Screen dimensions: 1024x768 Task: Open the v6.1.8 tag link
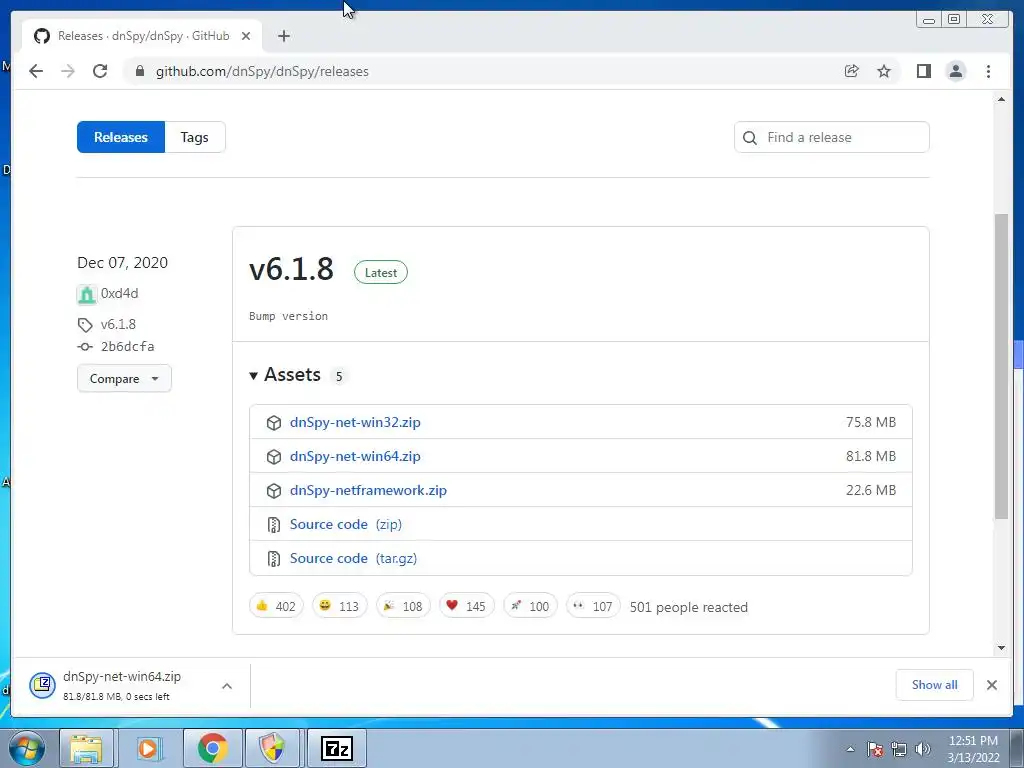(x=118, y=325)
